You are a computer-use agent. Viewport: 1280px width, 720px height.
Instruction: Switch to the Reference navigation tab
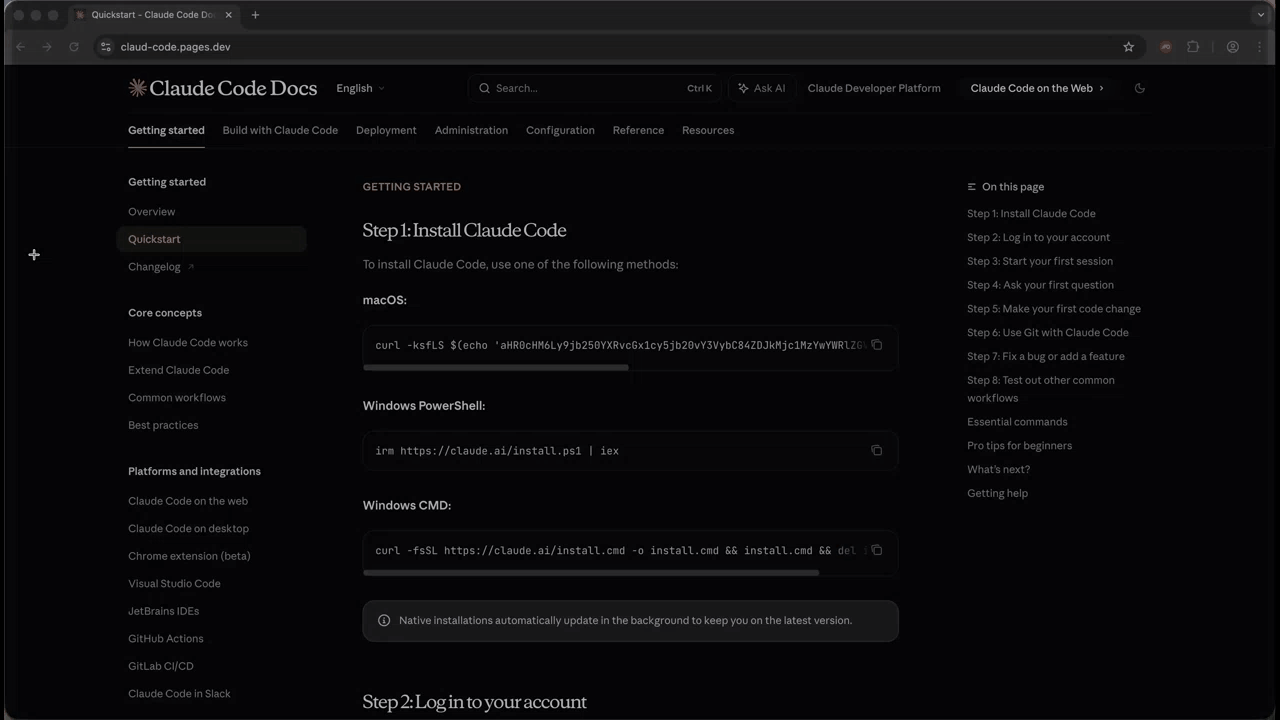pos(638,130)
